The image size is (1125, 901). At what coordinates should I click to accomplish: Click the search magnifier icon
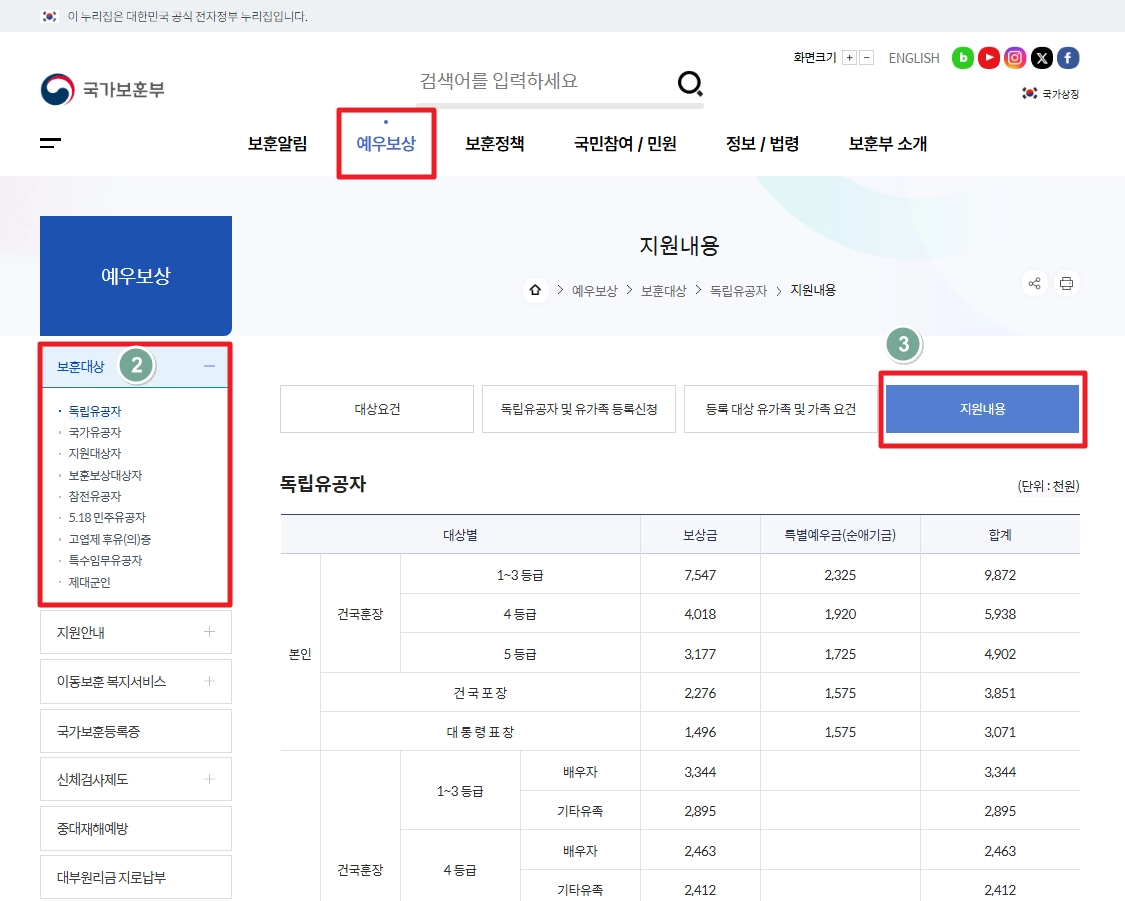tap(689, 85)
